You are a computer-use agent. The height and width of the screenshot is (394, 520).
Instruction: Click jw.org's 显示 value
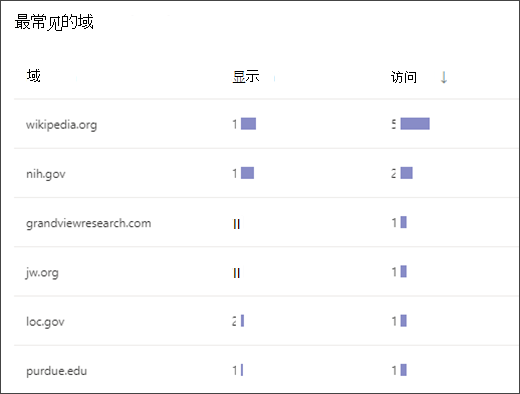pos(237,273)
